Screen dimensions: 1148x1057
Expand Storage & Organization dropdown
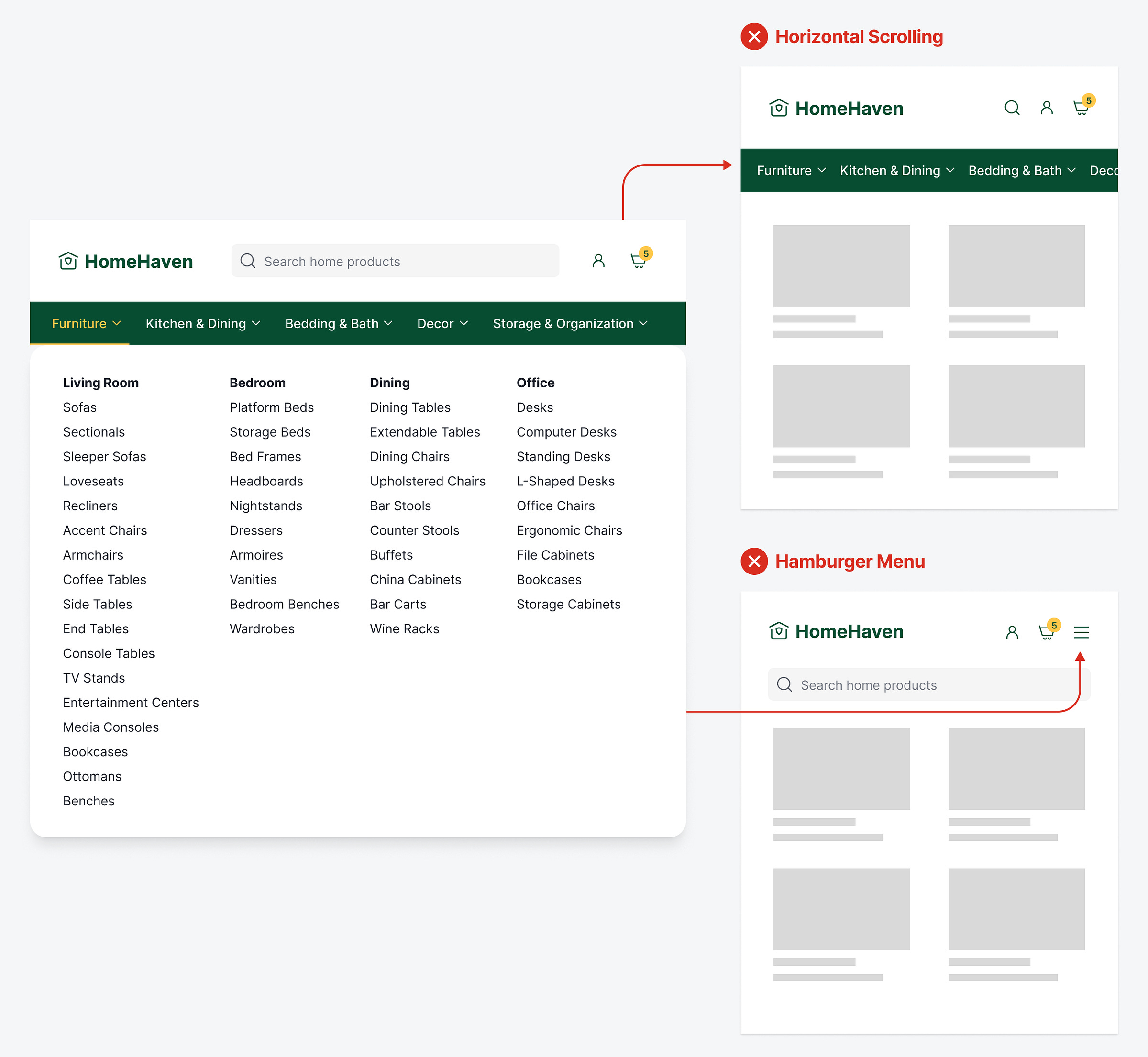(x=570, y=324)
